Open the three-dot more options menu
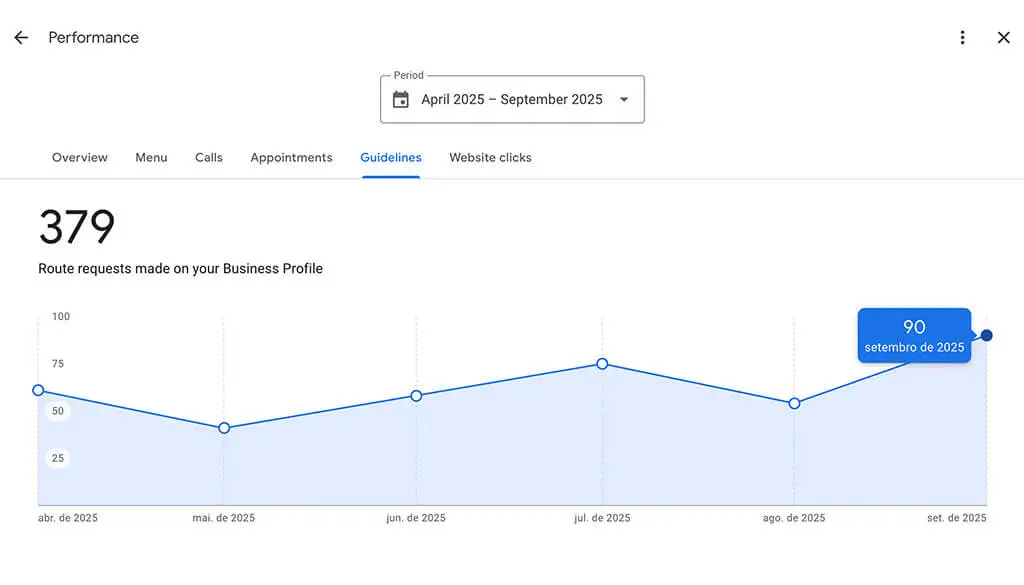Screen dimensions: 1024x585 [962, 38]
